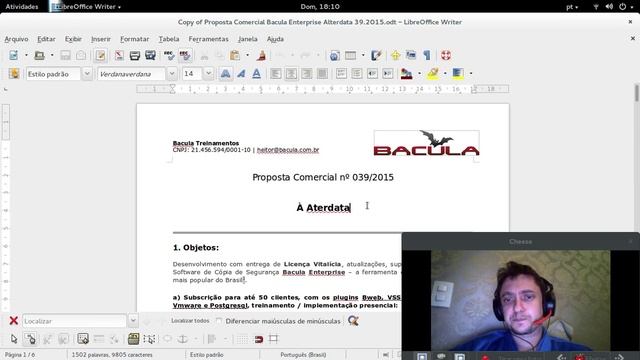Select Clone Formatting paintbrush

click(262, 55)
